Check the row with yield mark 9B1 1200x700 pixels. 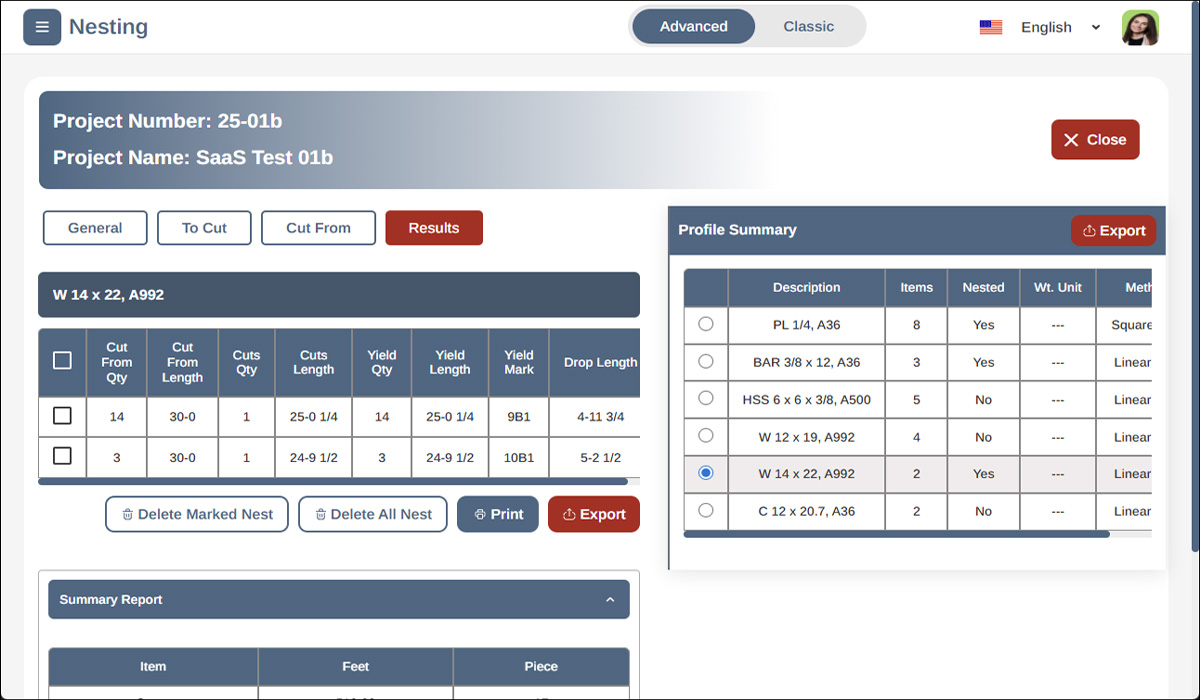click(62, 416)
